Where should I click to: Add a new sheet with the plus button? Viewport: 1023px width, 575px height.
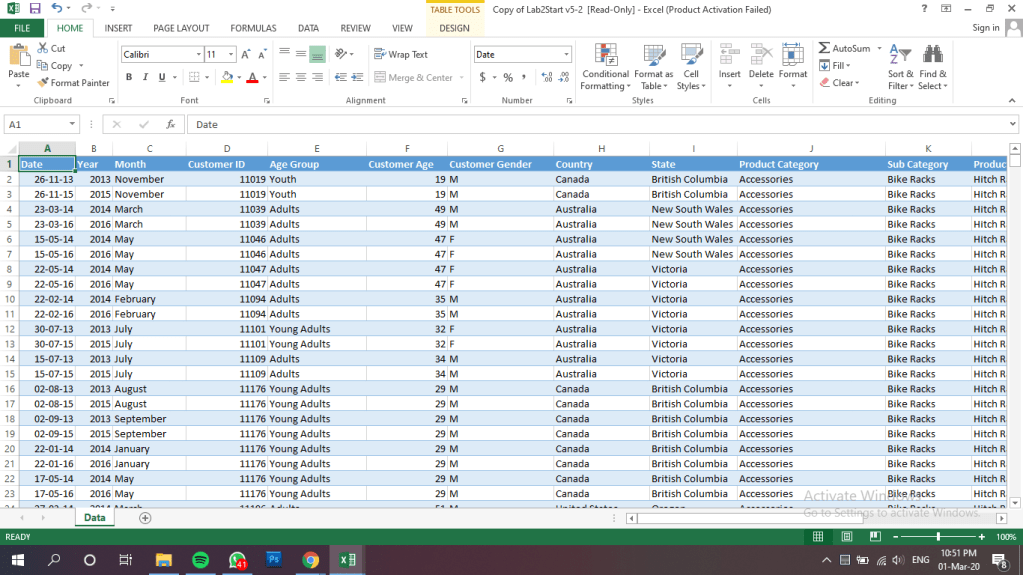tap(145, 518)
